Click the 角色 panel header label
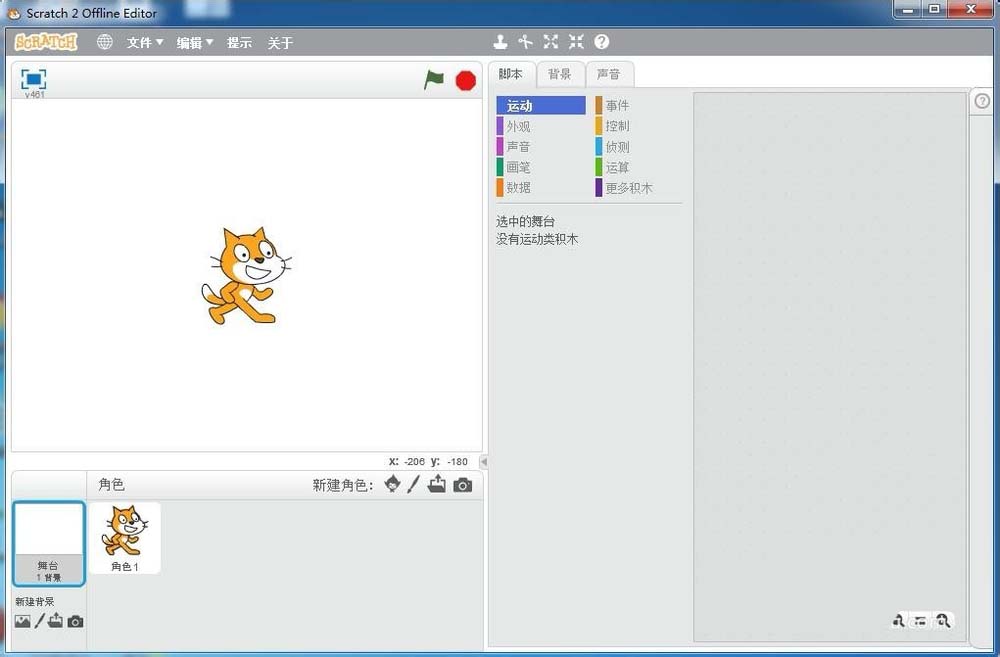This screenshot has width=1000, height=657. [x=112, y=485]
